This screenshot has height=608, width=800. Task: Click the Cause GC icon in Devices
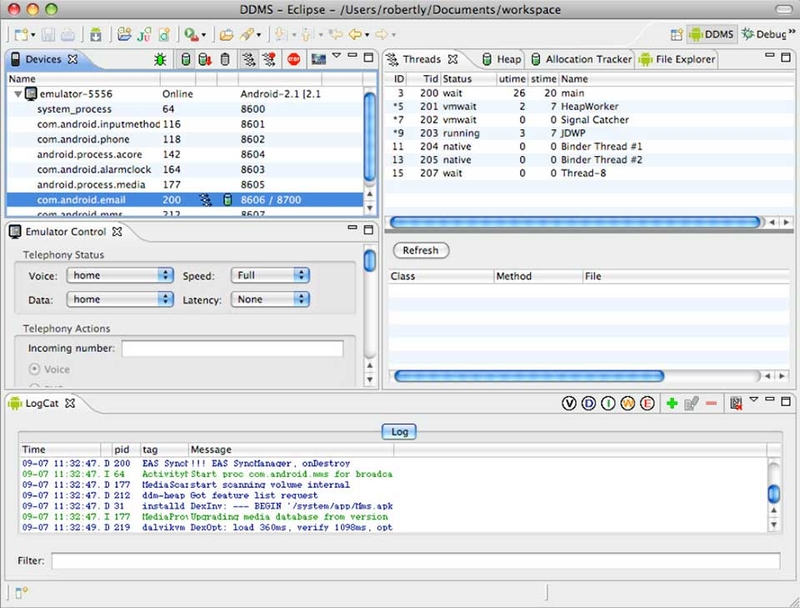tap(225, 60)
